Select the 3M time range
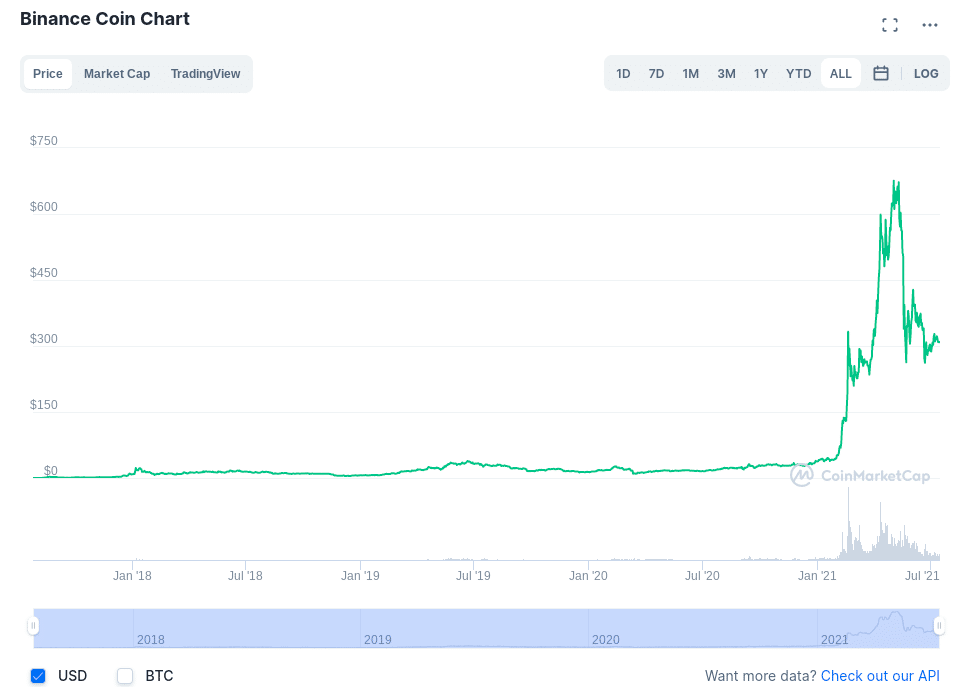This screenshot has width=970, height=698. [726, 74]
